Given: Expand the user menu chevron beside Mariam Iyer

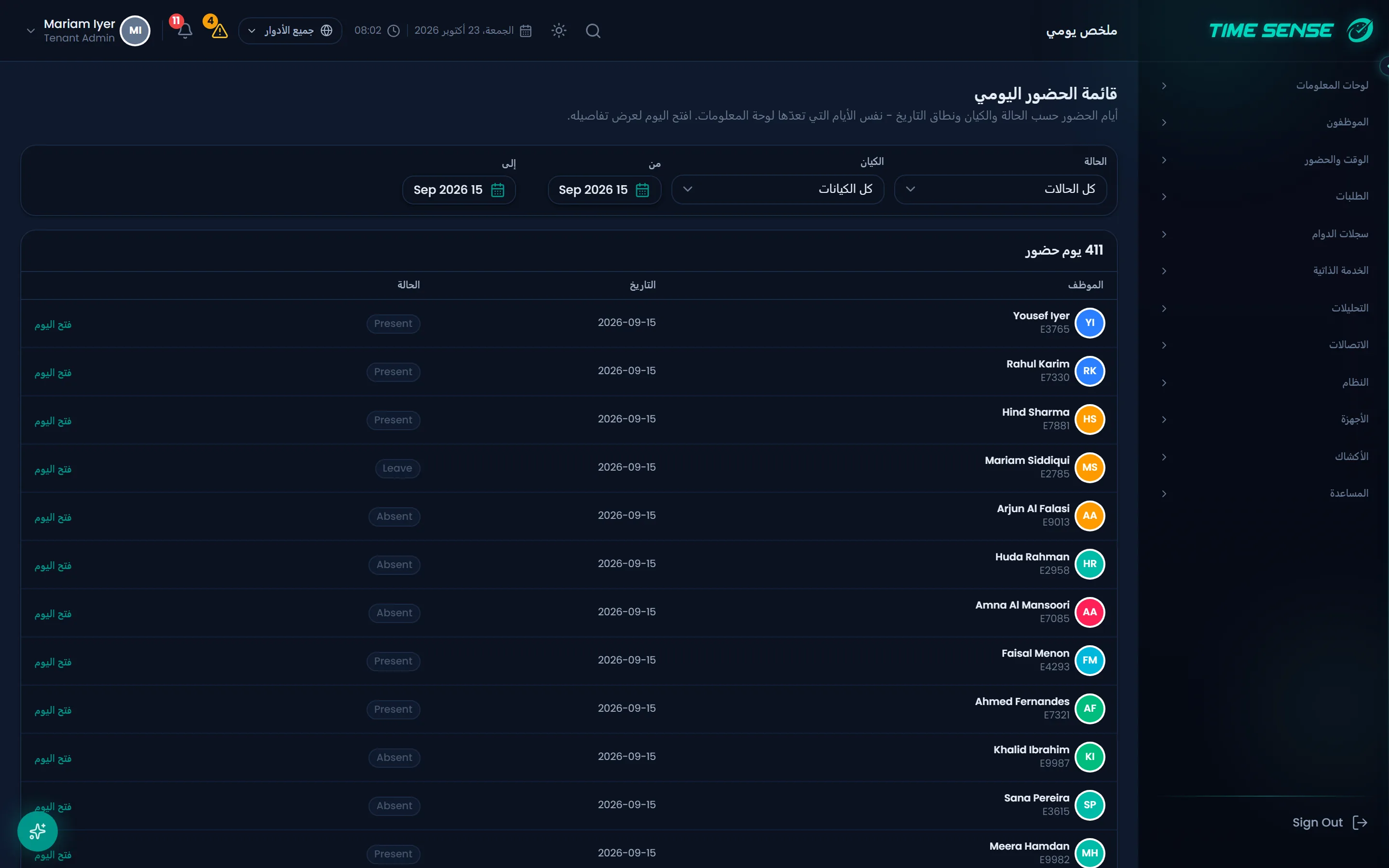Looking at the screenshot, I should tap(31, 31).
